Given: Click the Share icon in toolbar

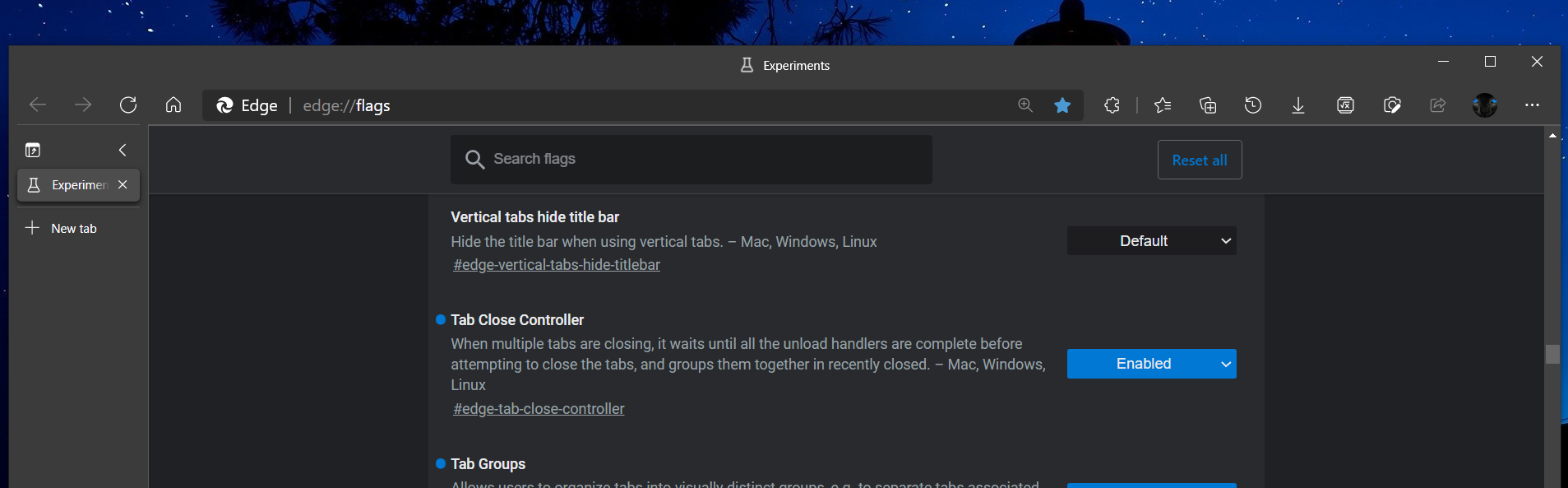Looking at the screenshot, I should 1438,105.
